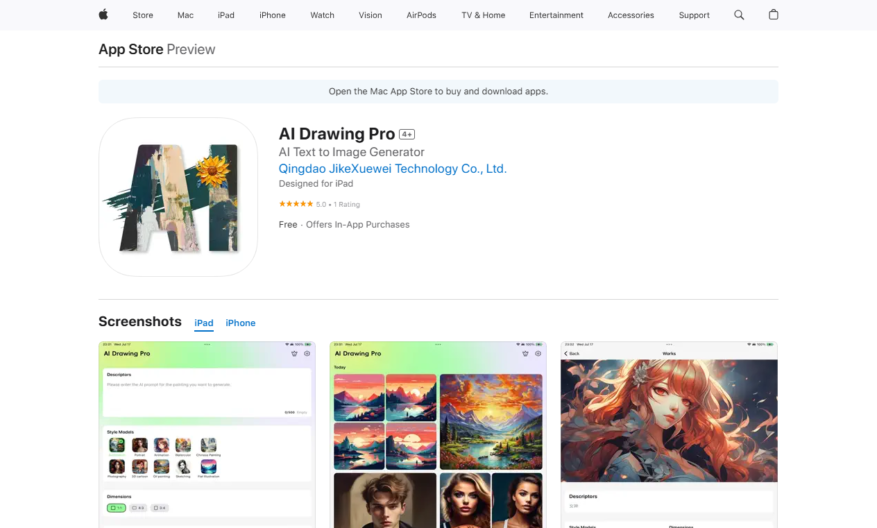
Task: Open the Support menu
Action: click(x=694, y=15)
